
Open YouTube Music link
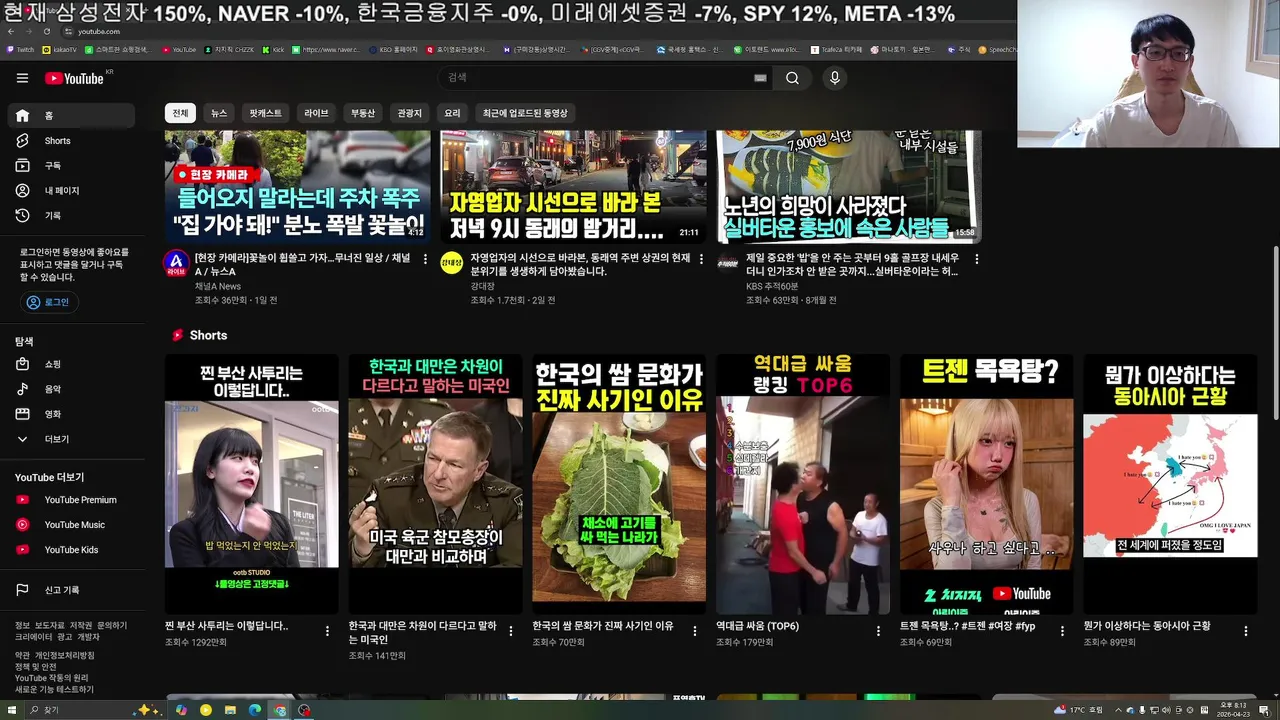coord(72,525)
